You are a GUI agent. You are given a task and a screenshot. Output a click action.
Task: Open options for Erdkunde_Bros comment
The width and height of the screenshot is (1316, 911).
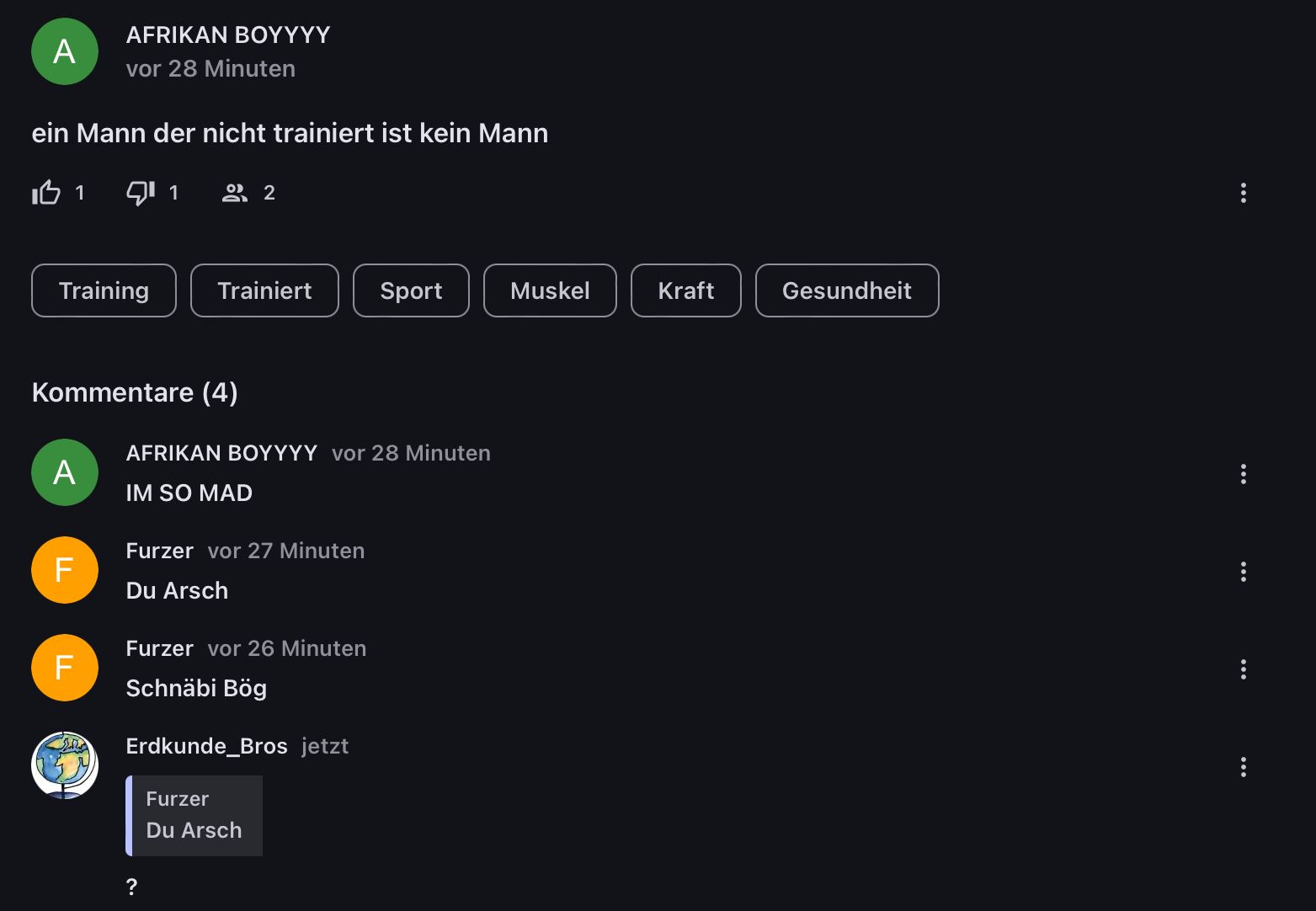click(x=1243, y=767)
